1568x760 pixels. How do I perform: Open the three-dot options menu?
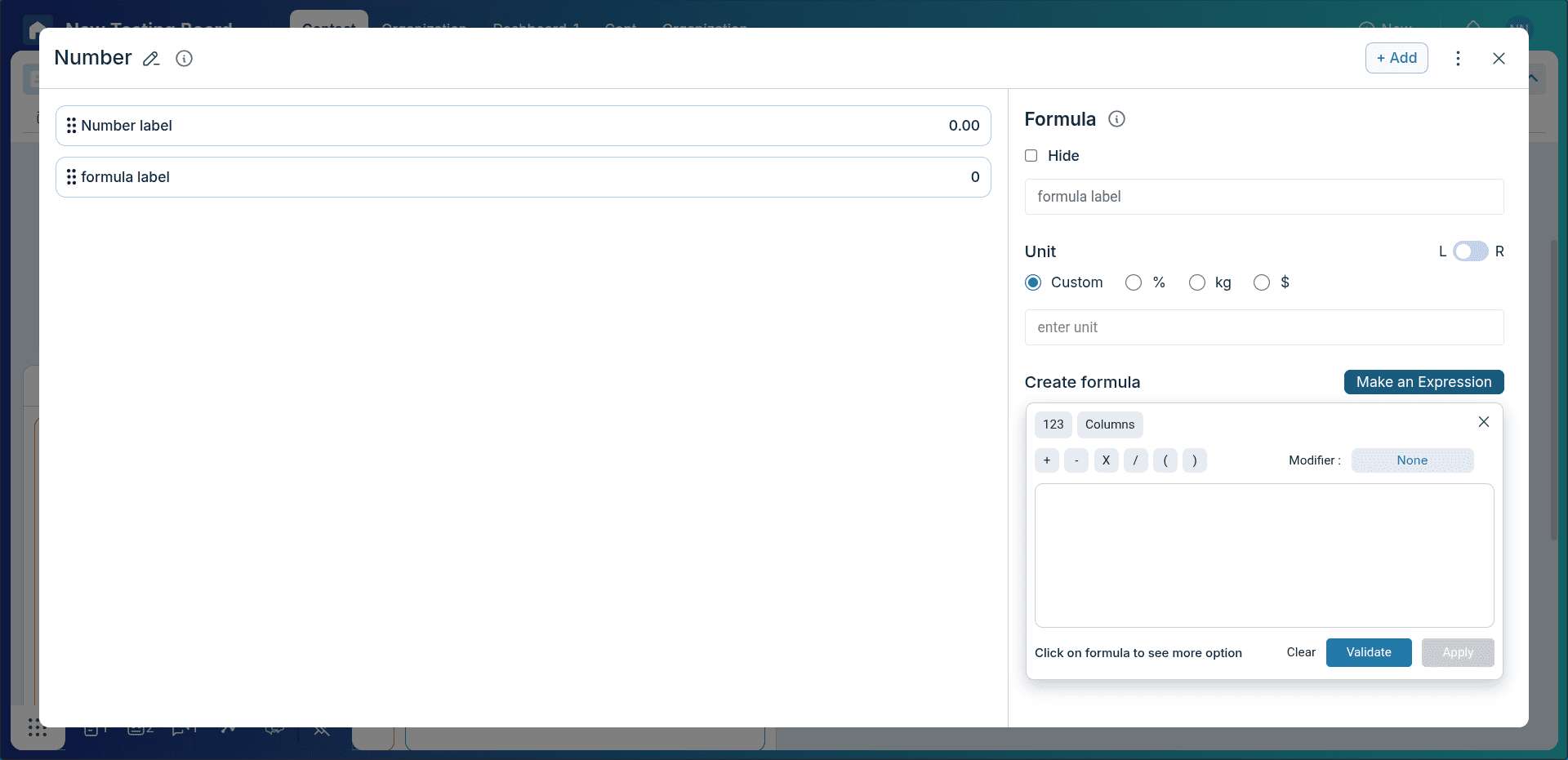[x=1458, y=58]
